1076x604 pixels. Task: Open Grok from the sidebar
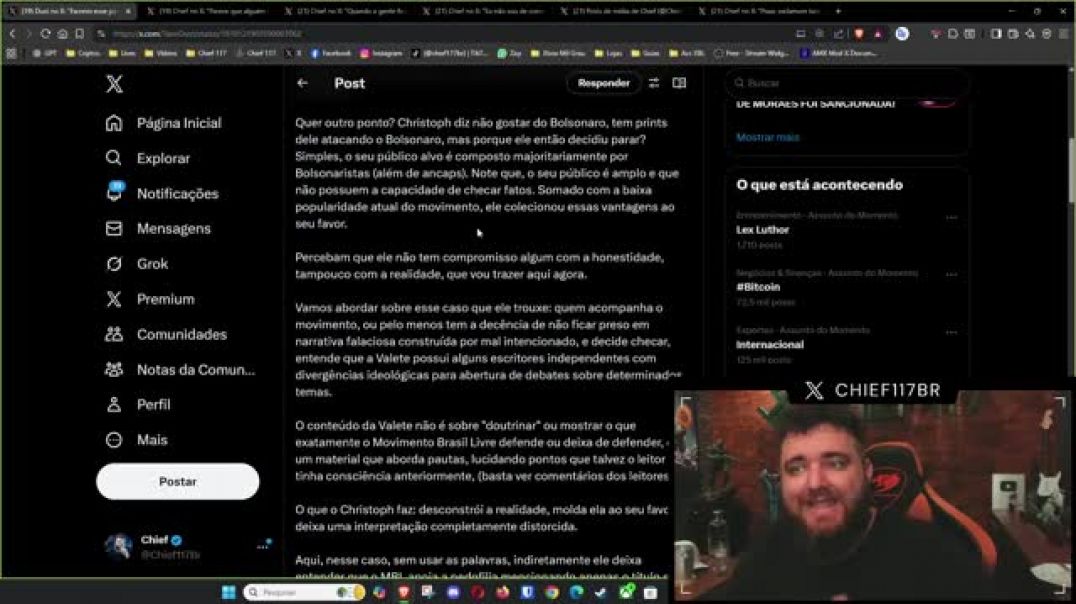click(x=115, y=264)
